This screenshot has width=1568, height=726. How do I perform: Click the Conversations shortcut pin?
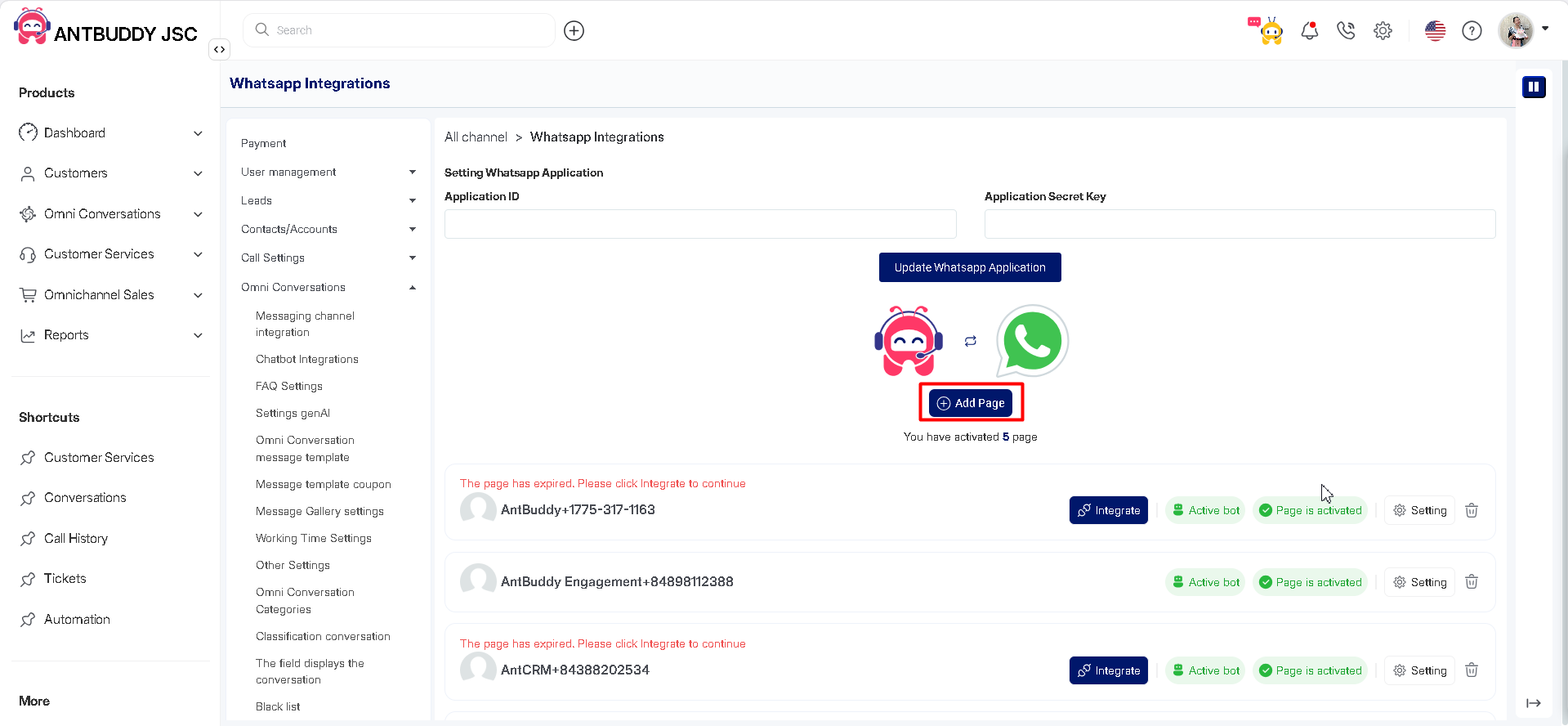(28, 498)
